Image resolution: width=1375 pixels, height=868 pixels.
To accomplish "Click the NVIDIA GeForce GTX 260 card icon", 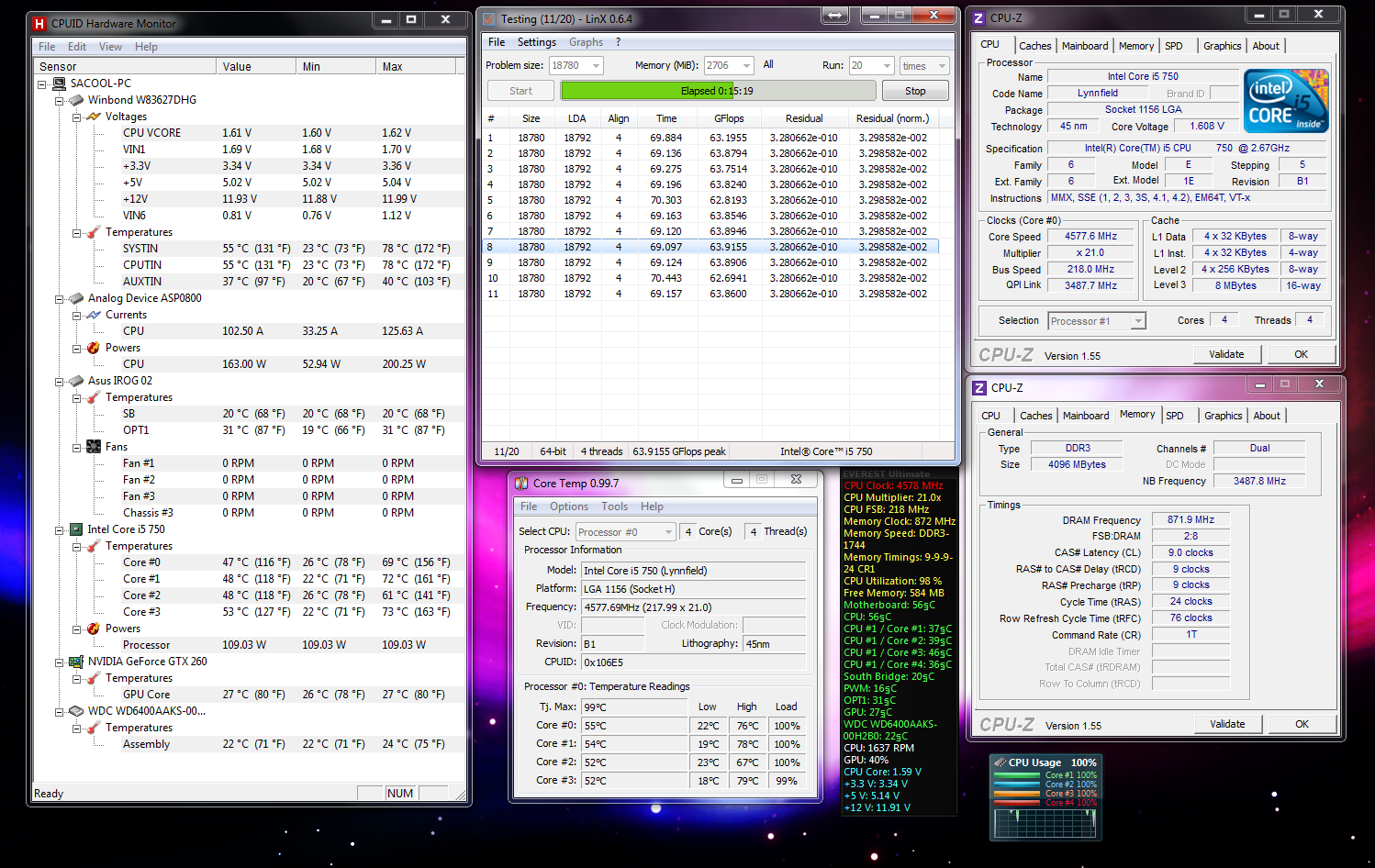I will pyautogui.click(x=77, y=662).
